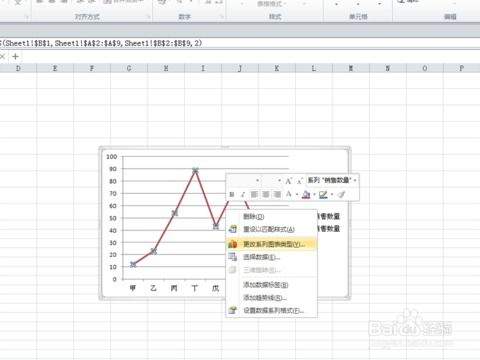
Task: Click the 编辑 ribbon group label
Action: [x=450, y=17]
